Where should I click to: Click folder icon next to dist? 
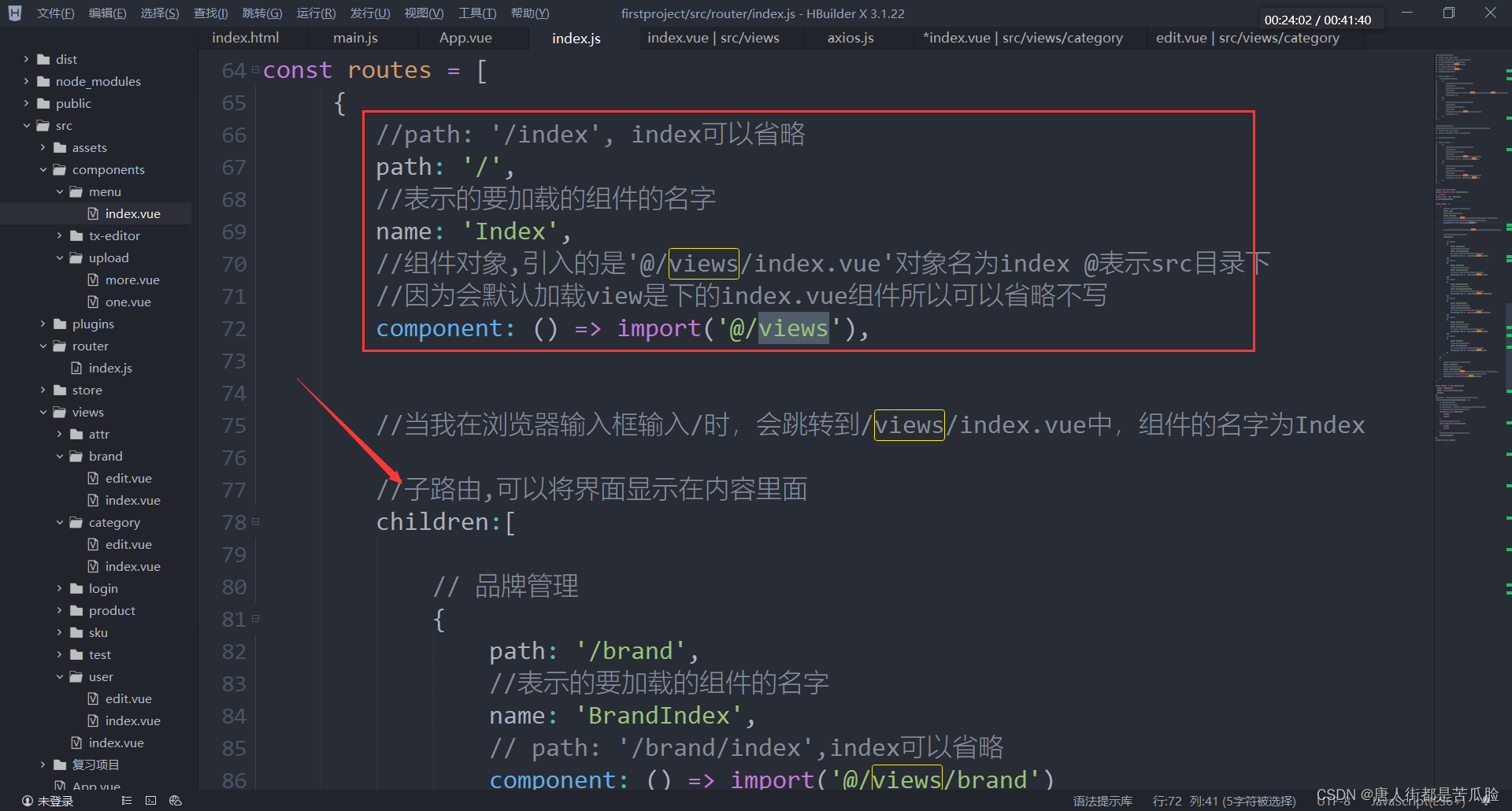coord(43,59)
